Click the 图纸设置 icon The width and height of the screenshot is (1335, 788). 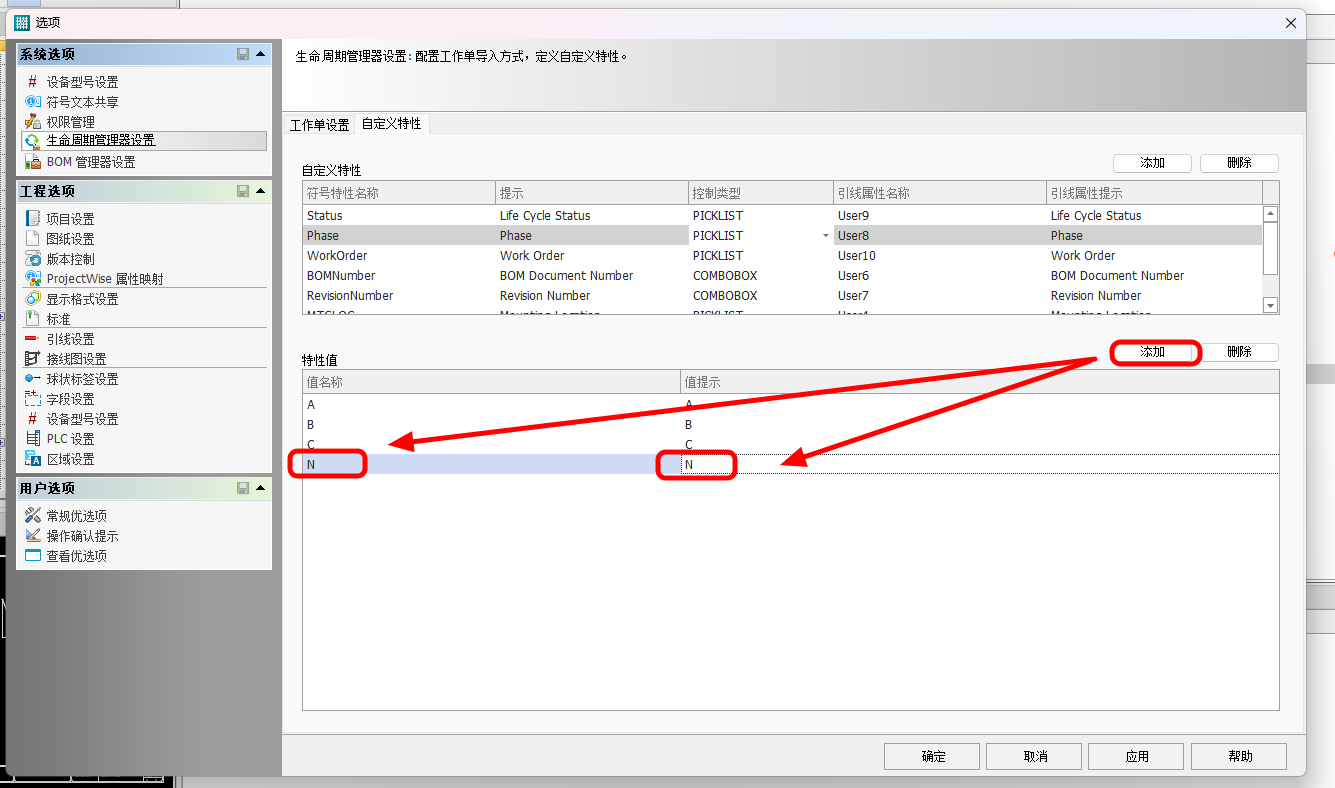click(32, 239)
